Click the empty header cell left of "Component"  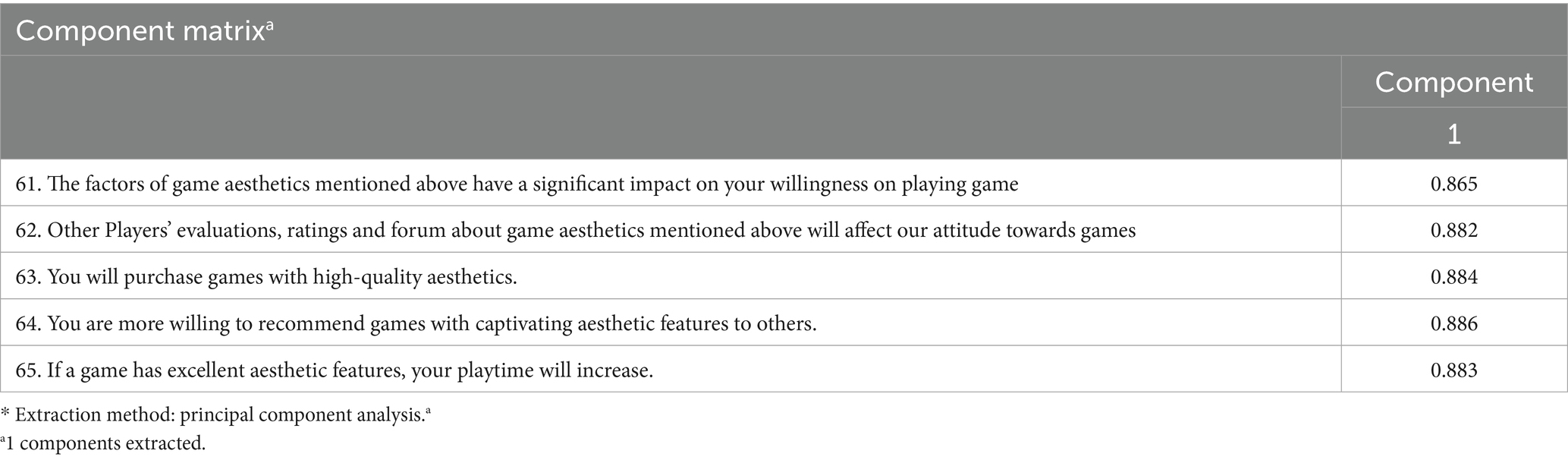click(x=670, y=106)
